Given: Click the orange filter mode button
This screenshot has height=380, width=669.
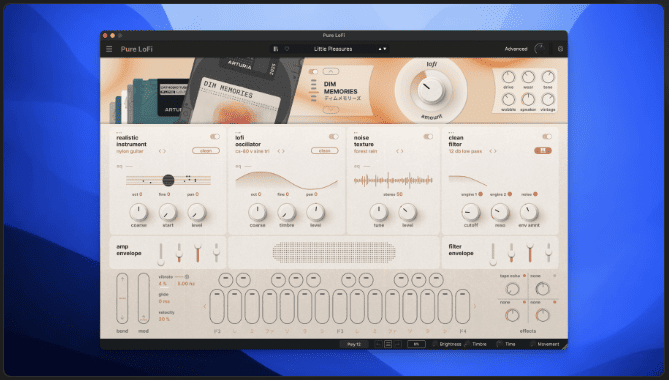Looking at the screenshot, I should (543, 151).
